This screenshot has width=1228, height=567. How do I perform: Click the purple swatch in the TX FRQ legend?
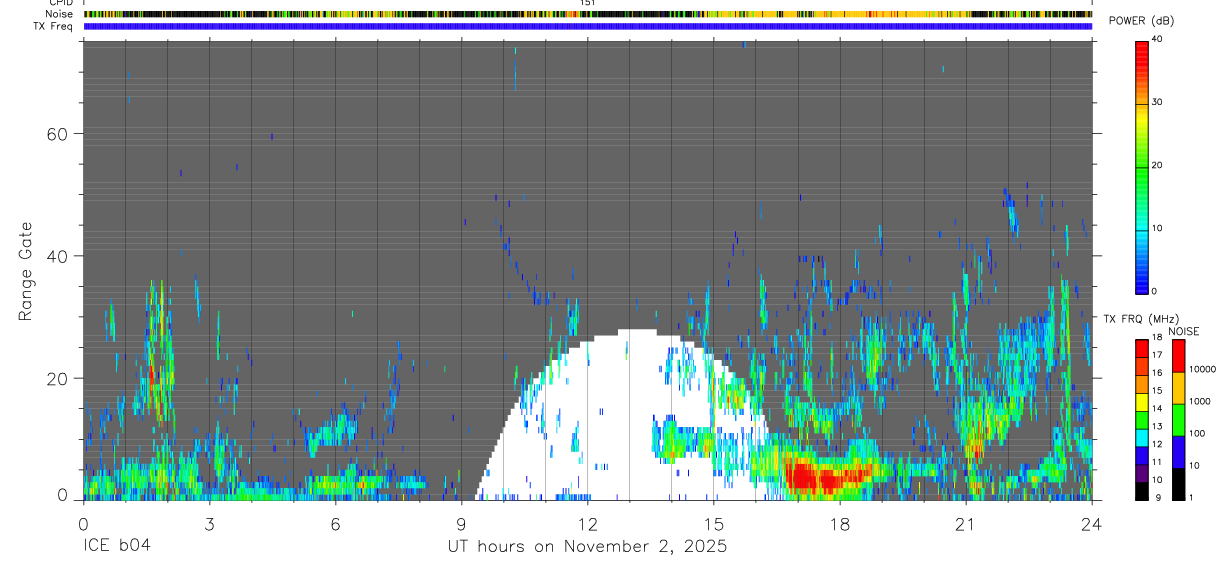click(1142, 473)
